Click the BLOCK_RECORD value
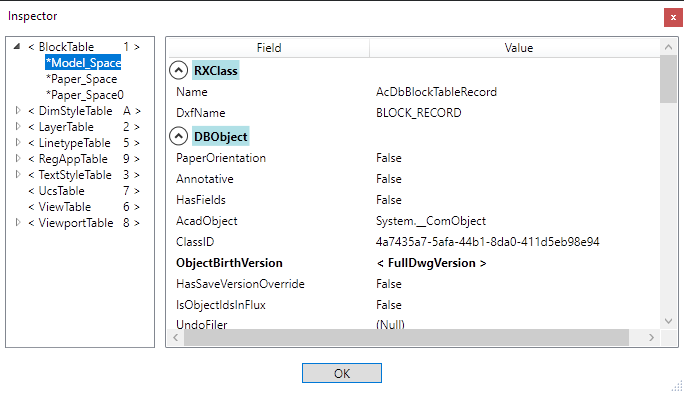684x393 pixels. pyautogui.click(x=418, y=113)
